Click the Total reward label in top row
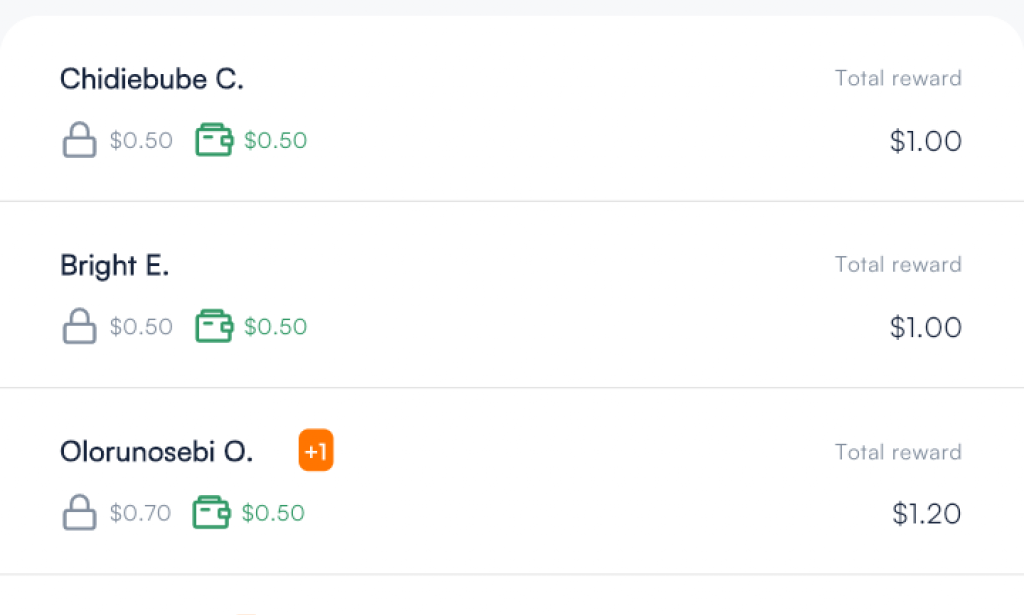The height and width of the screenshot is (615, 1024). click(897, 78)
